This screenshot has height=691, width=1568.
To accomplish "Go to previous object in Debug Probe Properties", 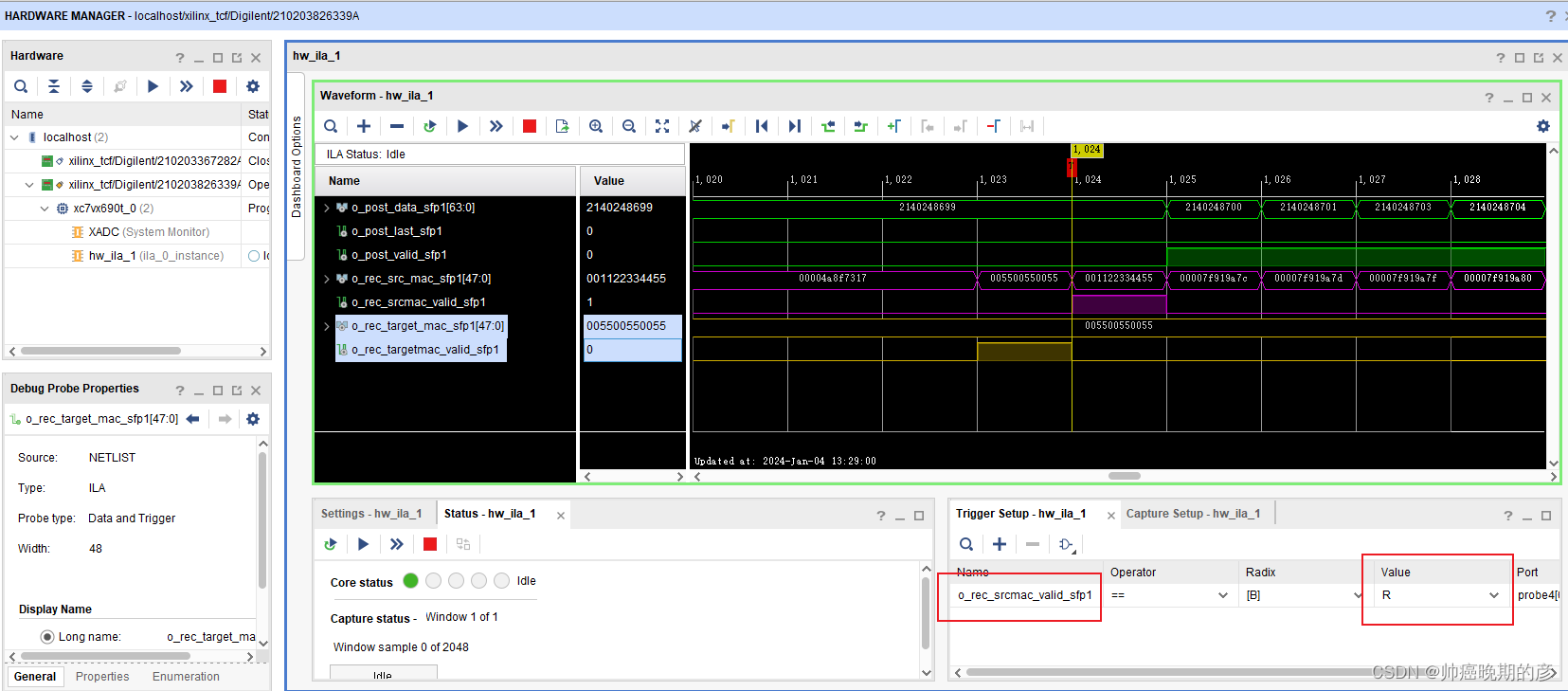I will pyautogui.click(x=193, y=419).
